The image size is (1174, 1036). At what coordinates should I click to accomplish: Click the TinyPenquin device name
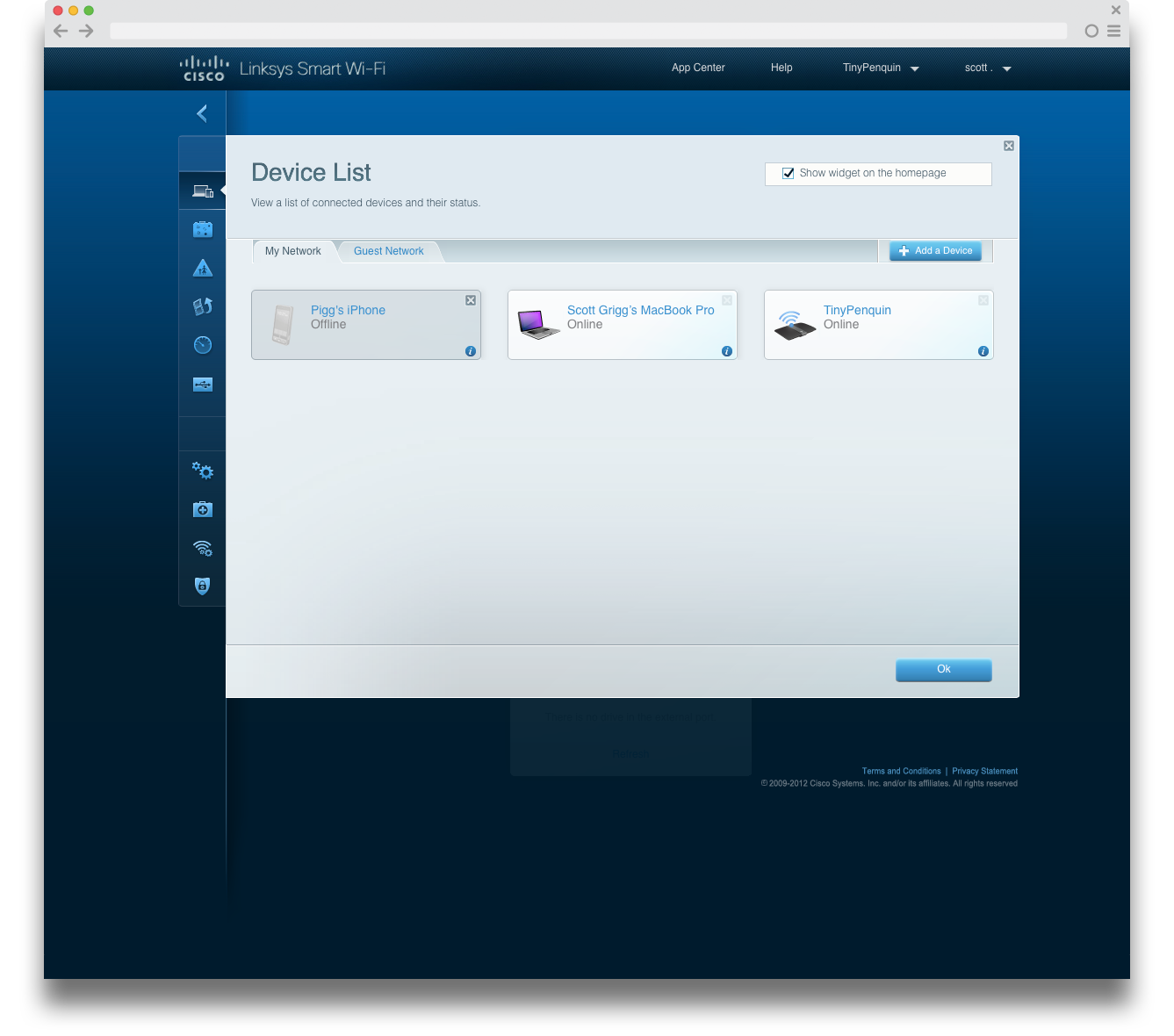(857, 310)
